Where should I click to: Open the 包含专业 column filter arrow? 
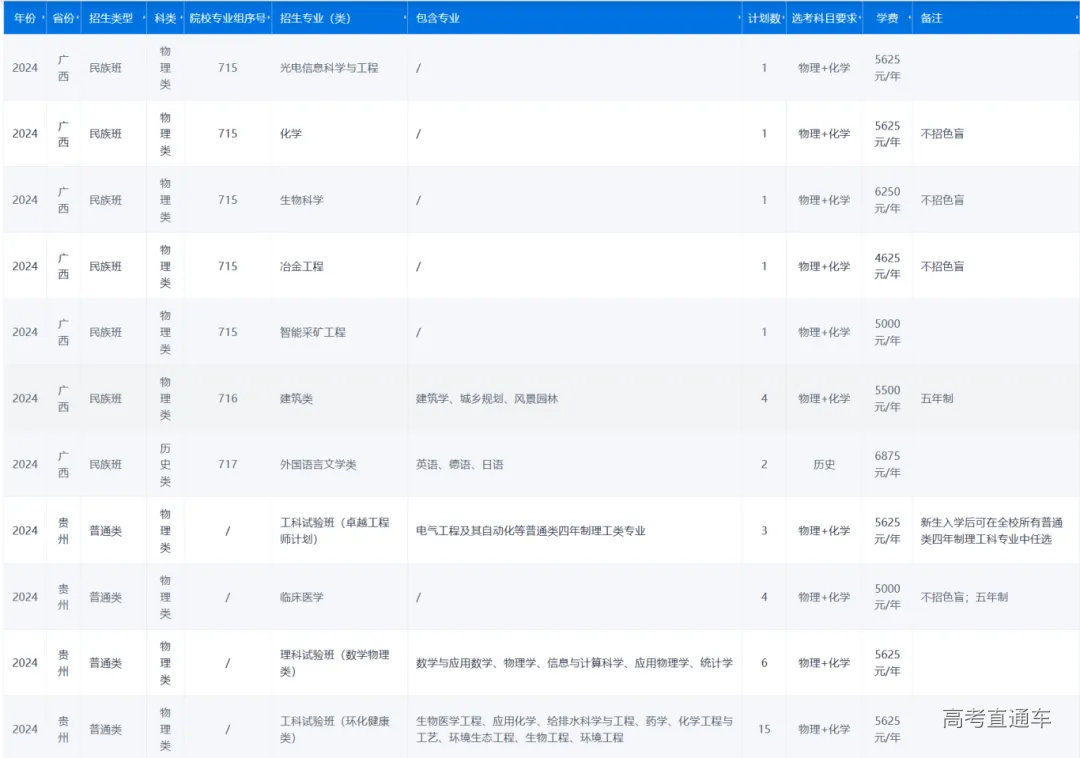(738, 17)
